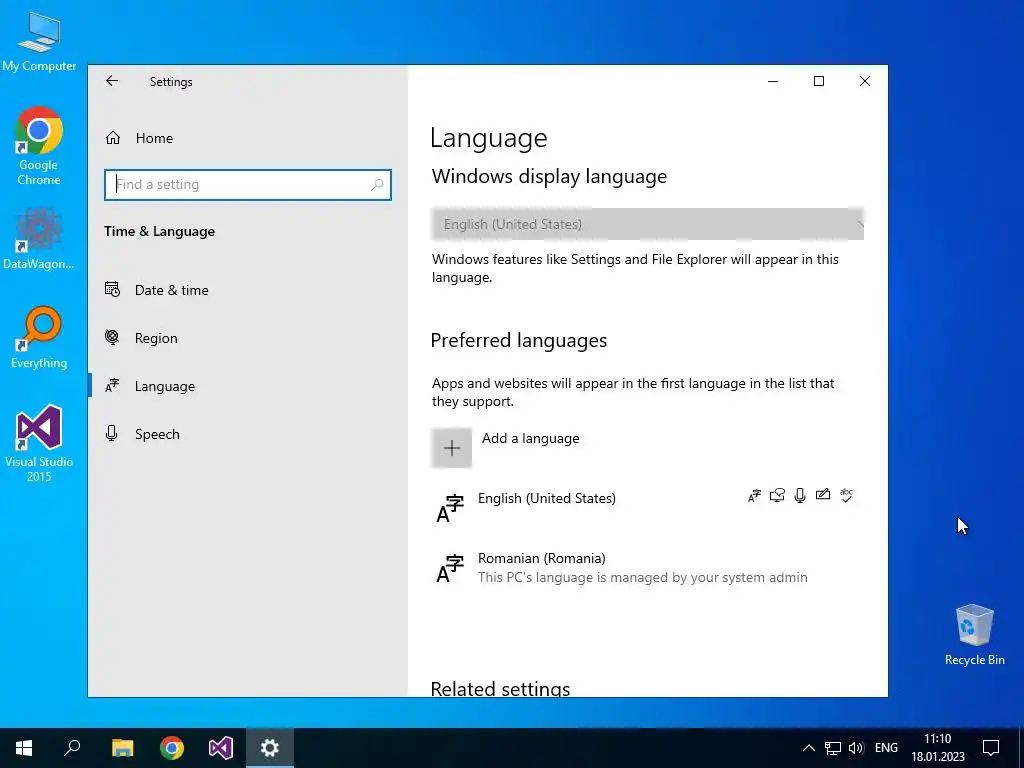Click the ENG input language indicator

click(x=886, y=748)
